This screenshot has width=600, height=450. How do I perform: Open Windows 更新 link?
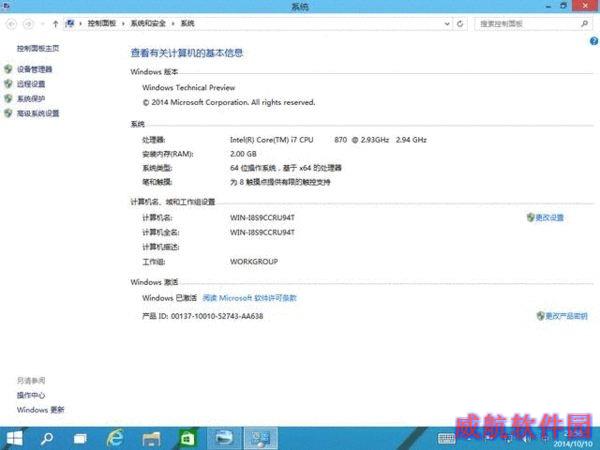pyautogui.click(x=41, y=410)
